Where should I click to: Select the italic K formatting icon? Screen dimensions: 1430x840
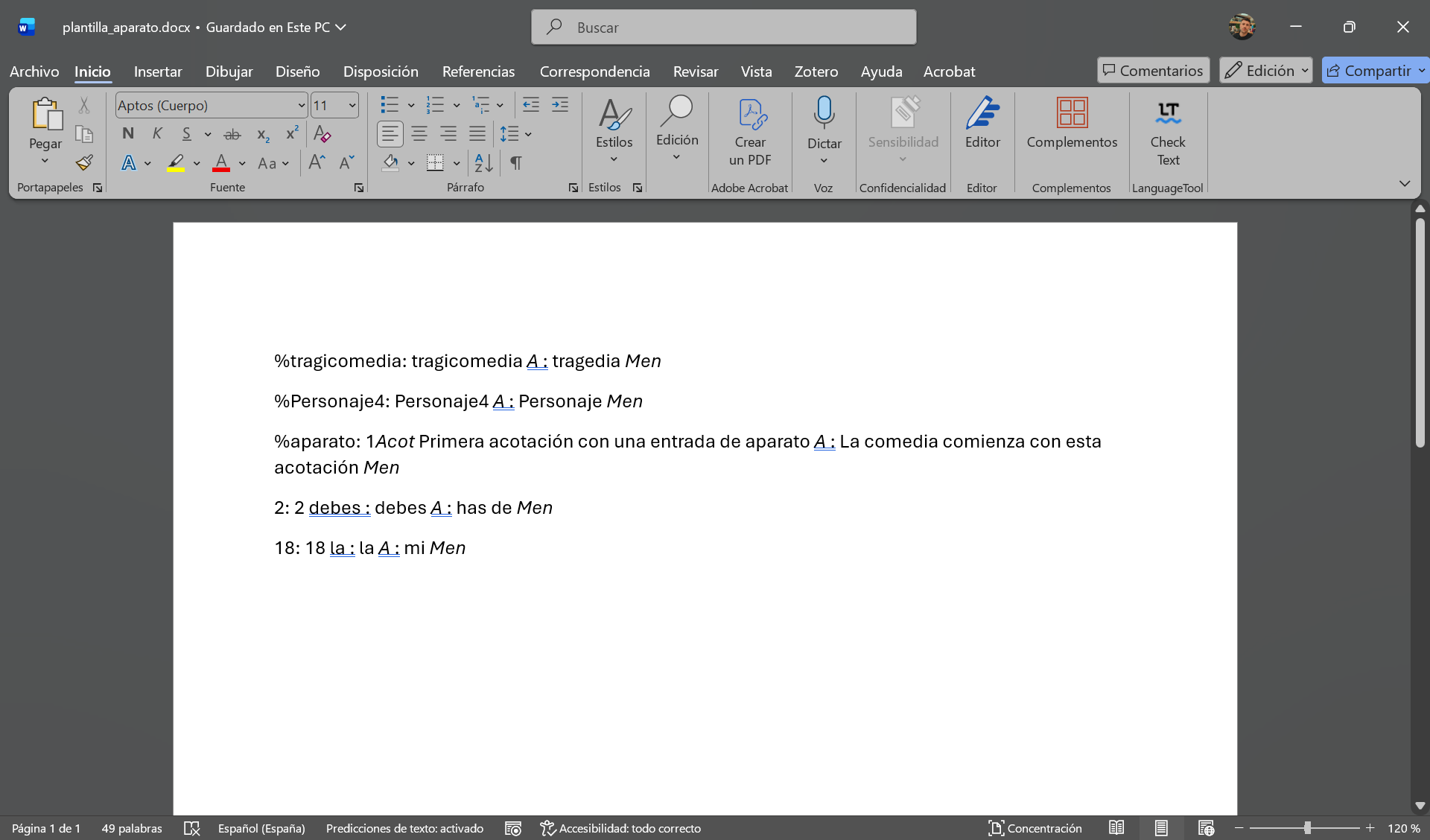157,134
